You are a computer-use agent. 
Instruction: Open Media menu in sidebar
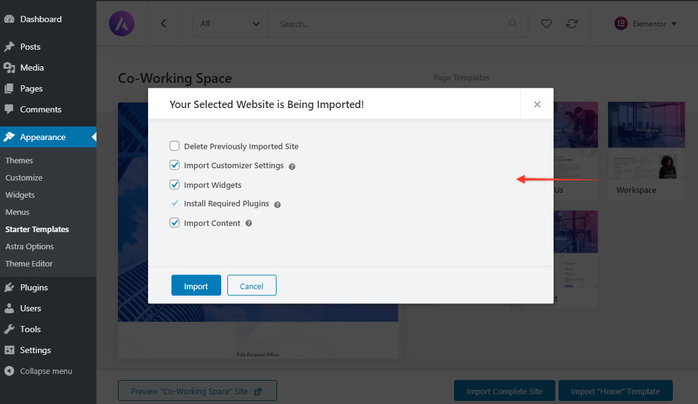tap(32, 68)
